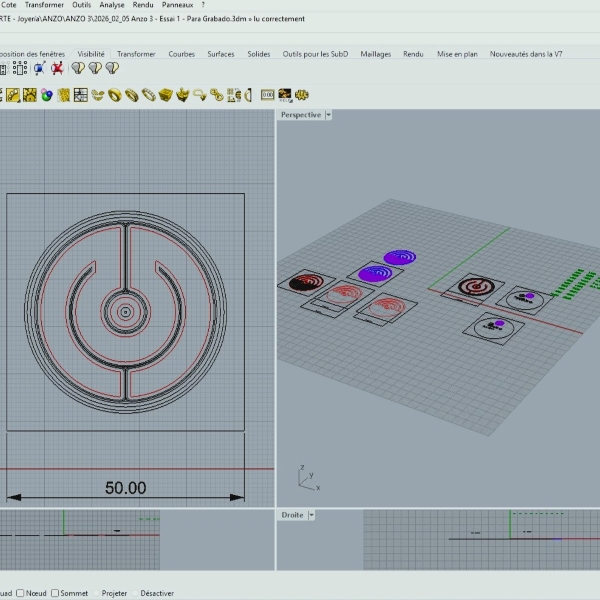Click the Désactiver snap option
Screen dimensions: 600x600
point(156,593)
